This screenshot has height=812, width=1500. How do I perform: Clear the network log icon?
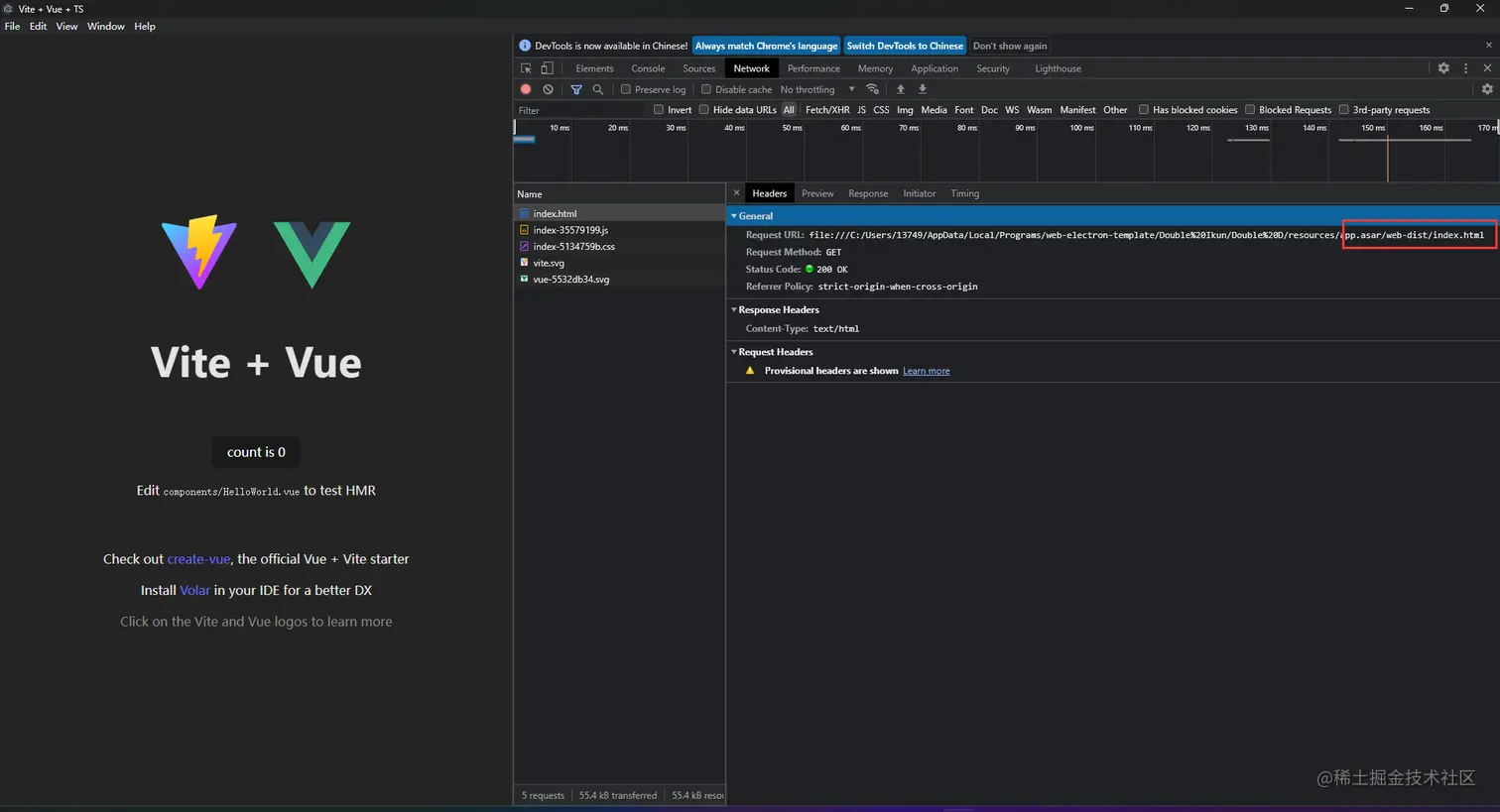click(548, 89)
